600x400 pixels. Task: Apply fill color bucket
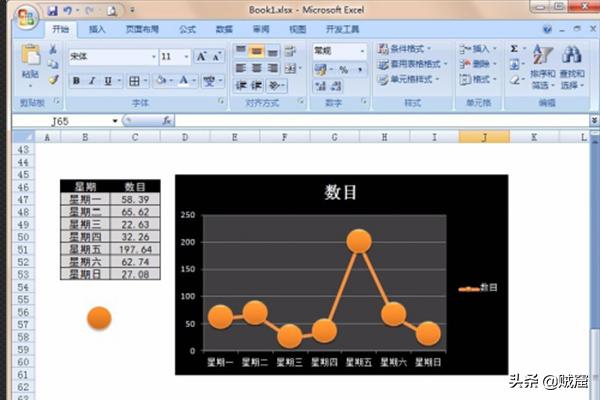[161, 80]
